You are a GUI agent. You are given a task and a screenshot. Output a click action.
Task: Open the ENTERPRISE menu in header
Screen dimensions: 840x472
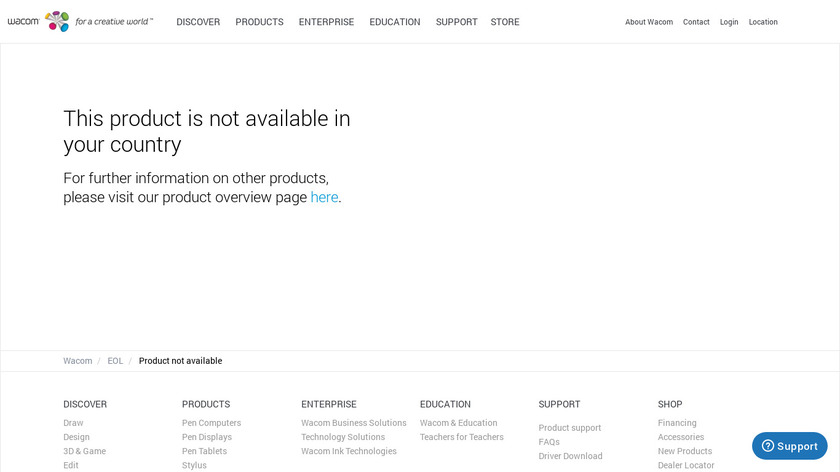326,22
